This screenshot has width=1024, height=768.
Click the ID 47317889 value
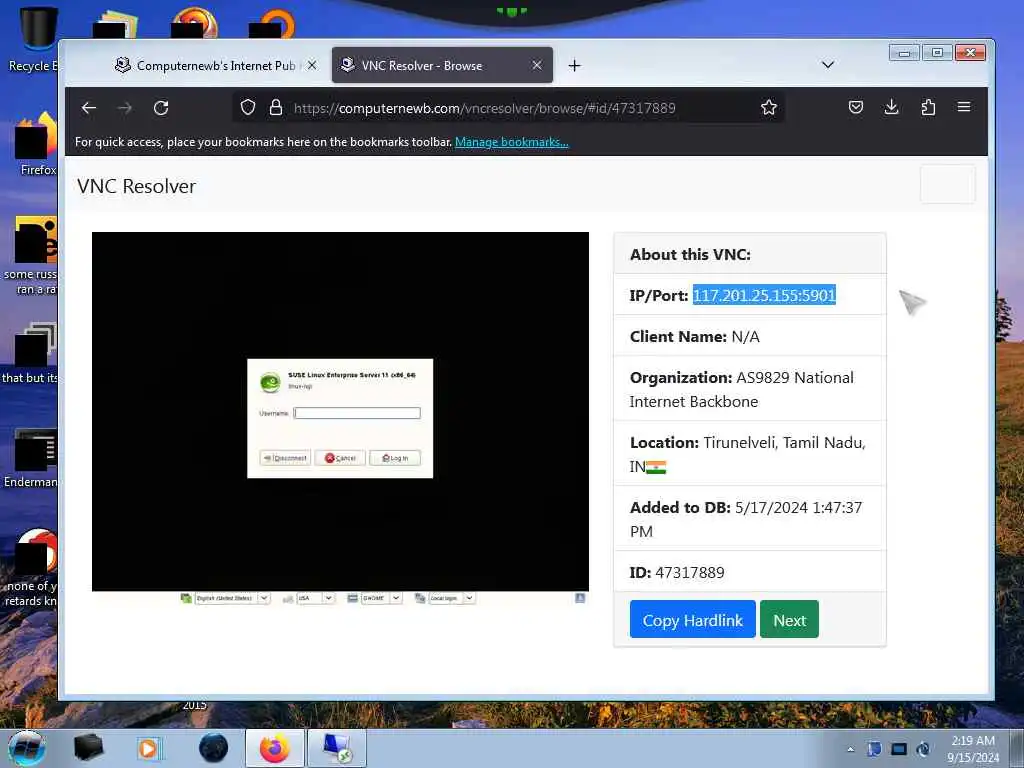click(x=690, y=573)
